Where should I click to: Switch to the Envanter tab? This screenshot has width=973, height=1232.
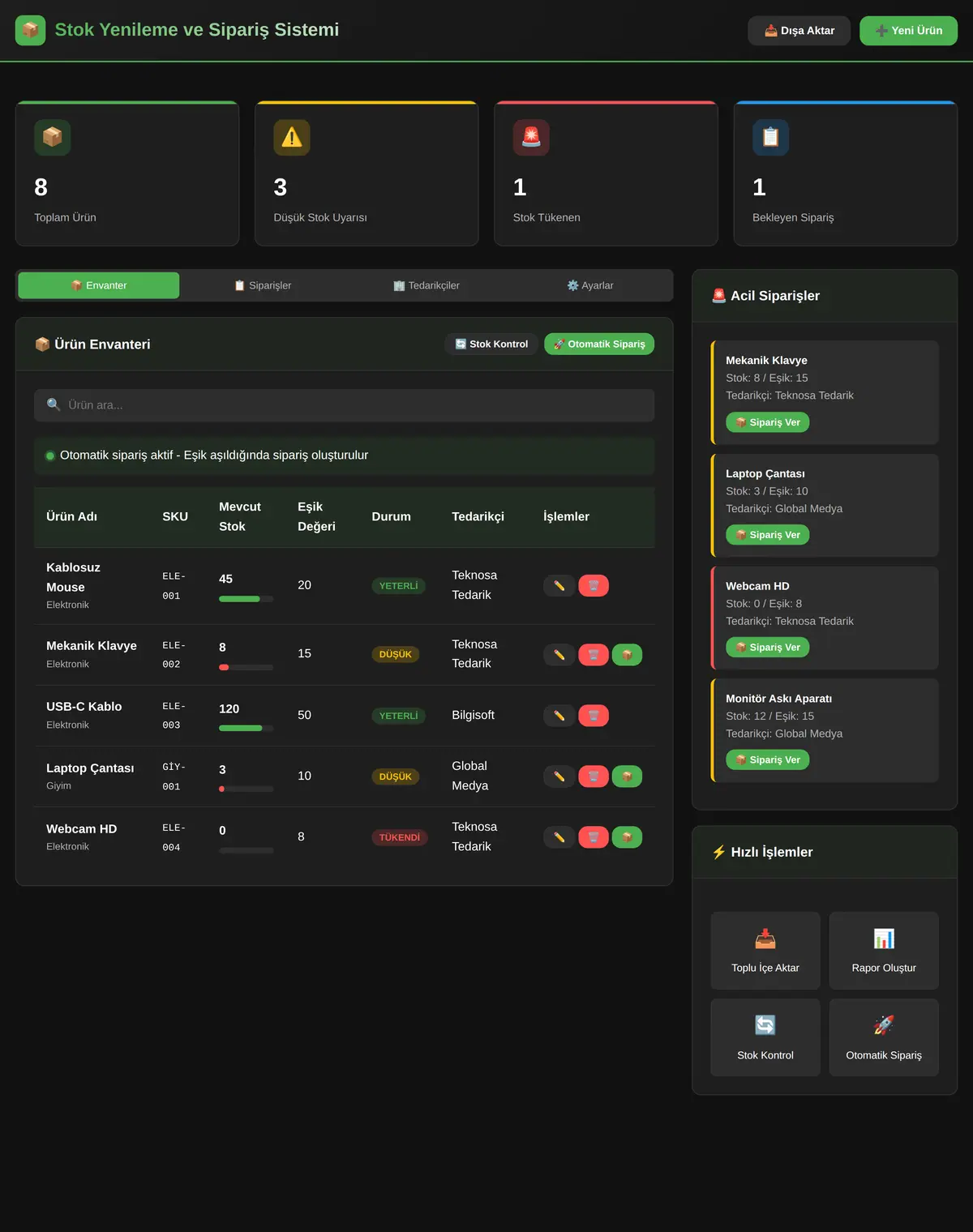point(99,285)
